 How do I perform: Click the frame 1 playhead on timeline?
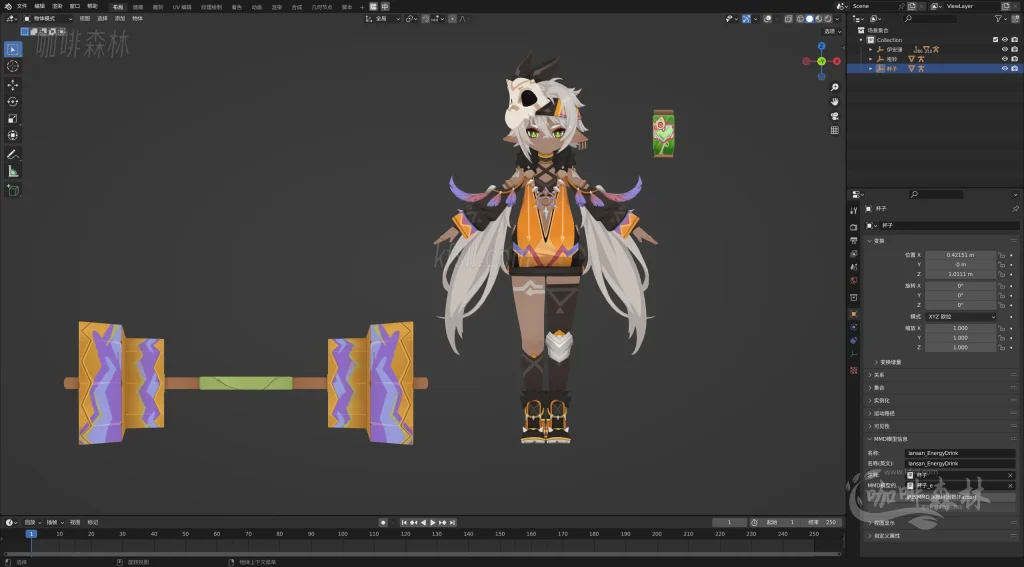(x=31, y=534)
